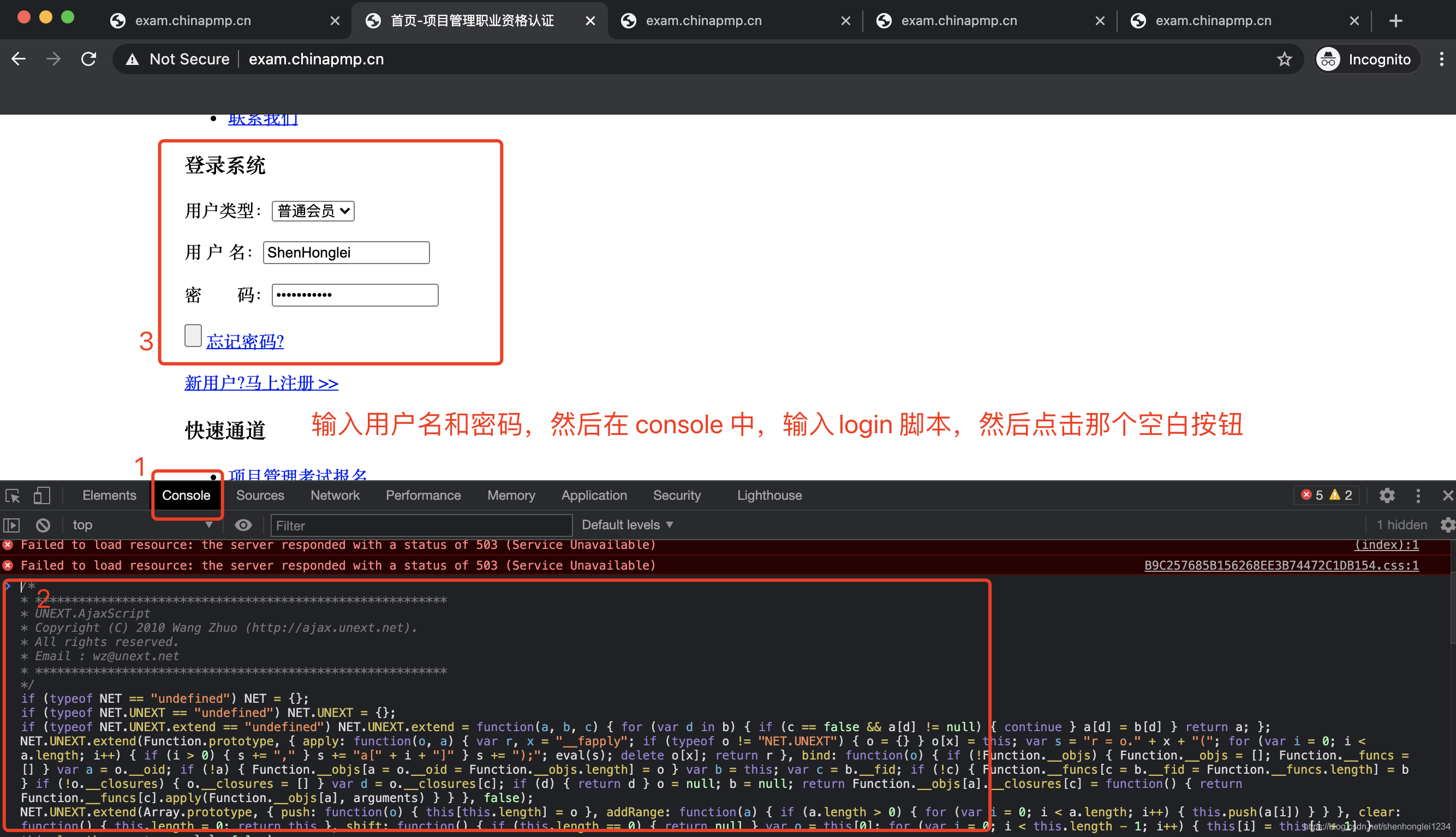This screenshot has width=1456, height=837.
Task: Click the 忘记密码? link
Action: click(245, 342)
